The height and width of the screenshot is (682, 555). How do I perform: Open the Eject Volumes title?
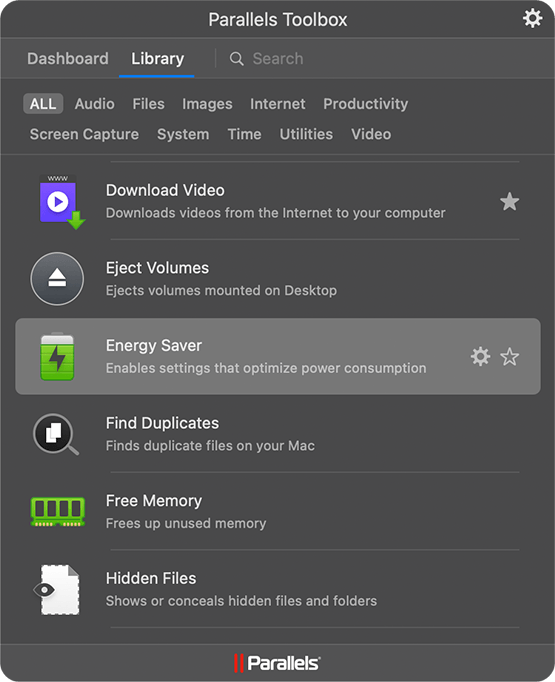coord(157,268)
